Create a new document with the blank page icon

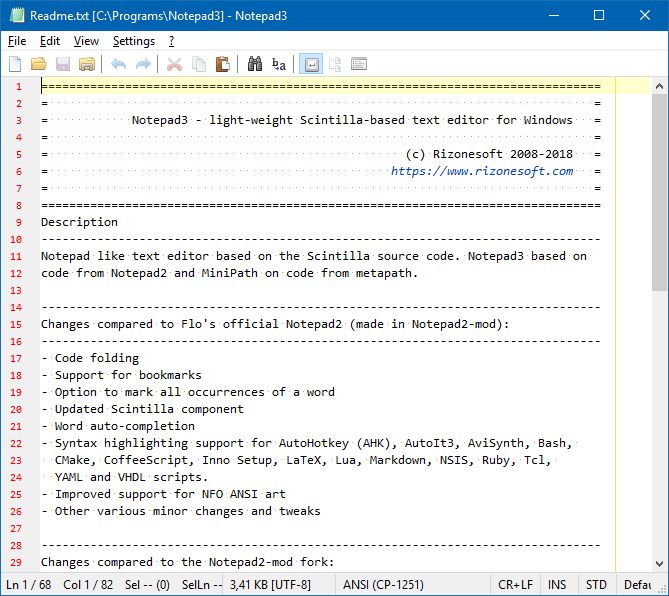(15, 64)
